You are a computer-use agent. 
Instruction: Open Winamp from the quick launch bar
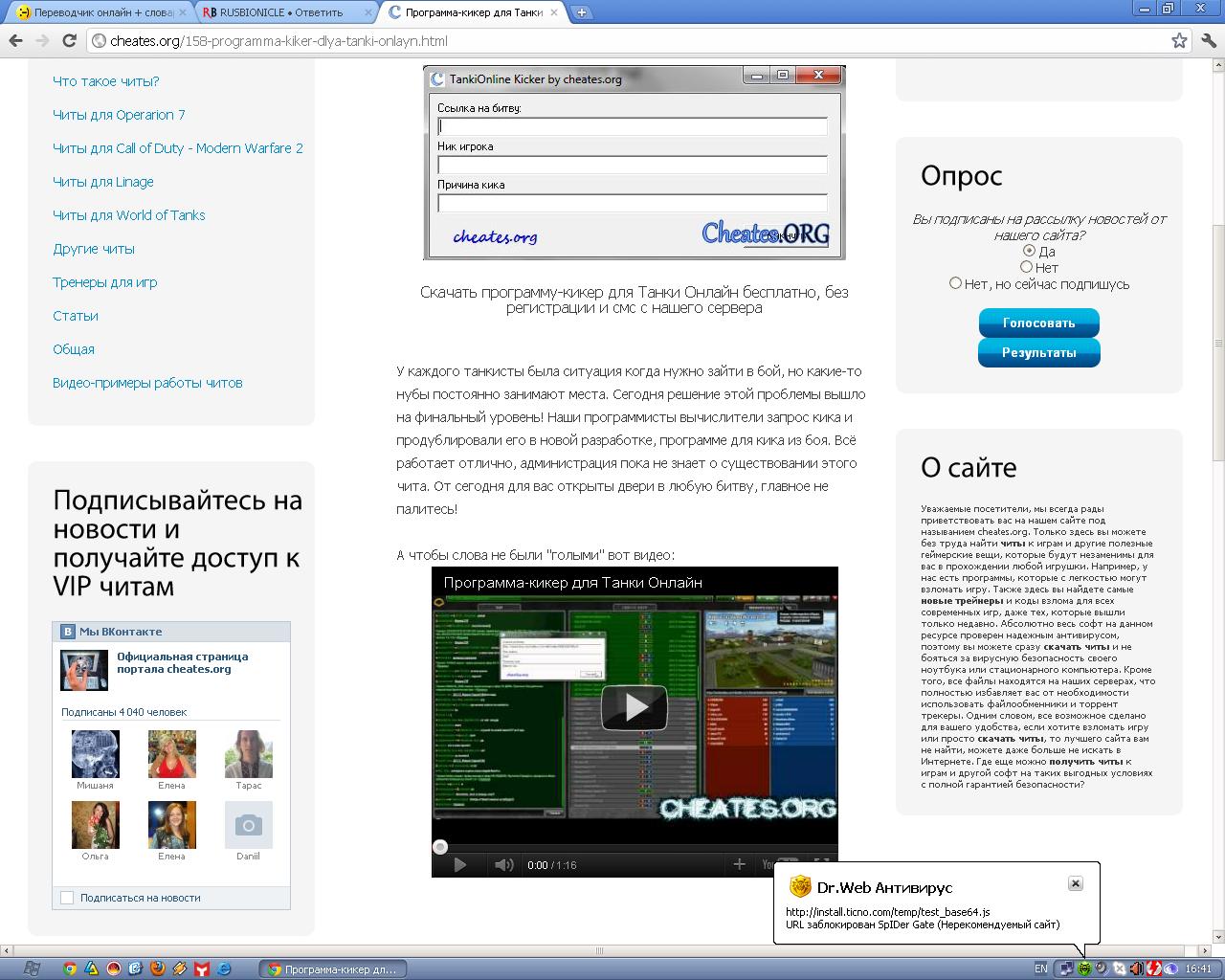(180, 969)
